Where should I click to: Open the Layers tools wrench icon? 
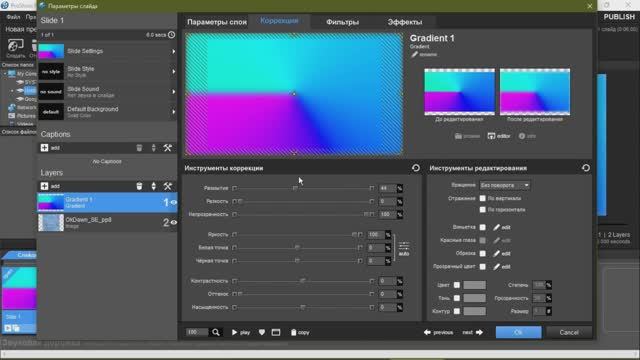[167, 186]
